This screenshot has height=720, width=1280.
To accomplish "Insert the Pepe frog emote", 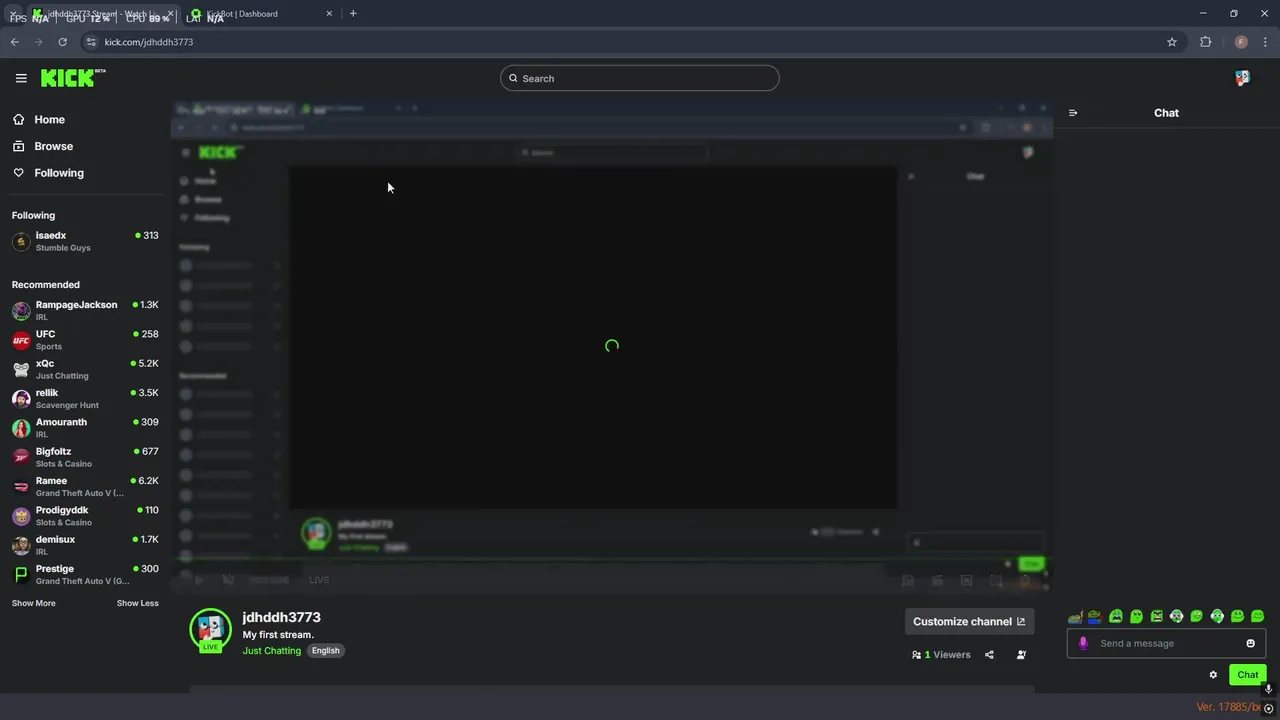I will pos(1095,616).
